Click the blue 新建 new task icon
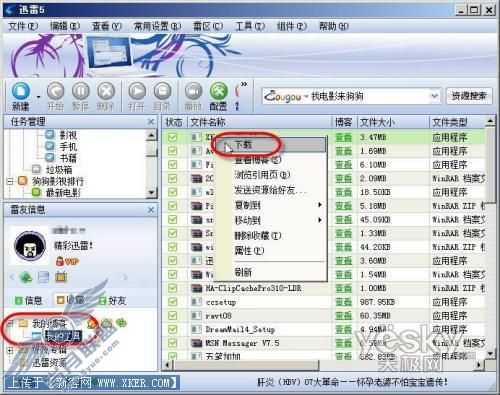 coord(21,91)
